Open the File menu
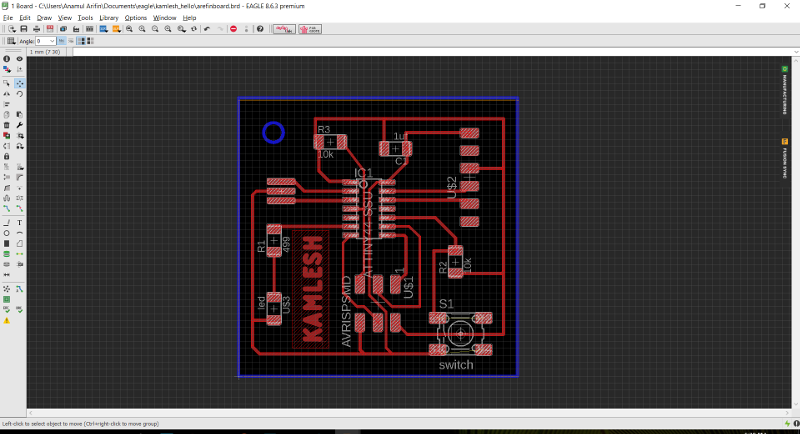The height and width of the screenshot is (434, 800). click(x=8, y=17)
